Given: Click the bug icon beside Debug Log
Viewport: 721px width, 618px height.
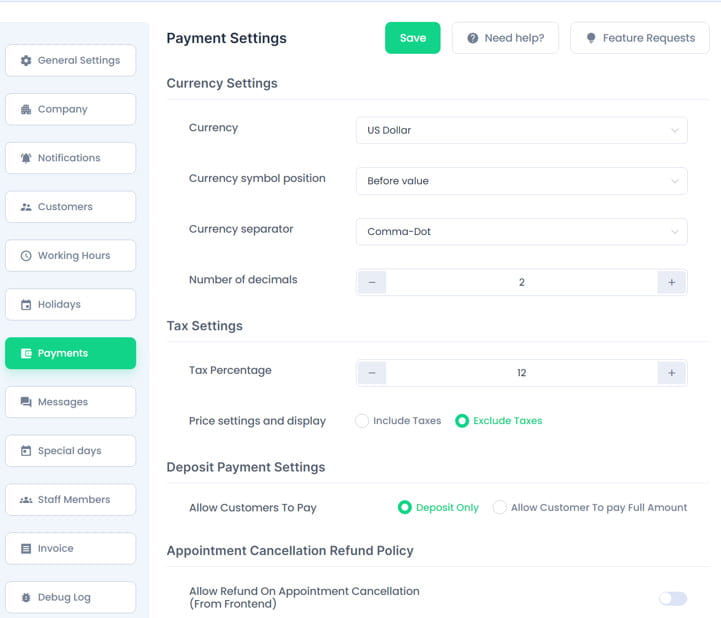Looking at the screenshot, I should 26,597.
